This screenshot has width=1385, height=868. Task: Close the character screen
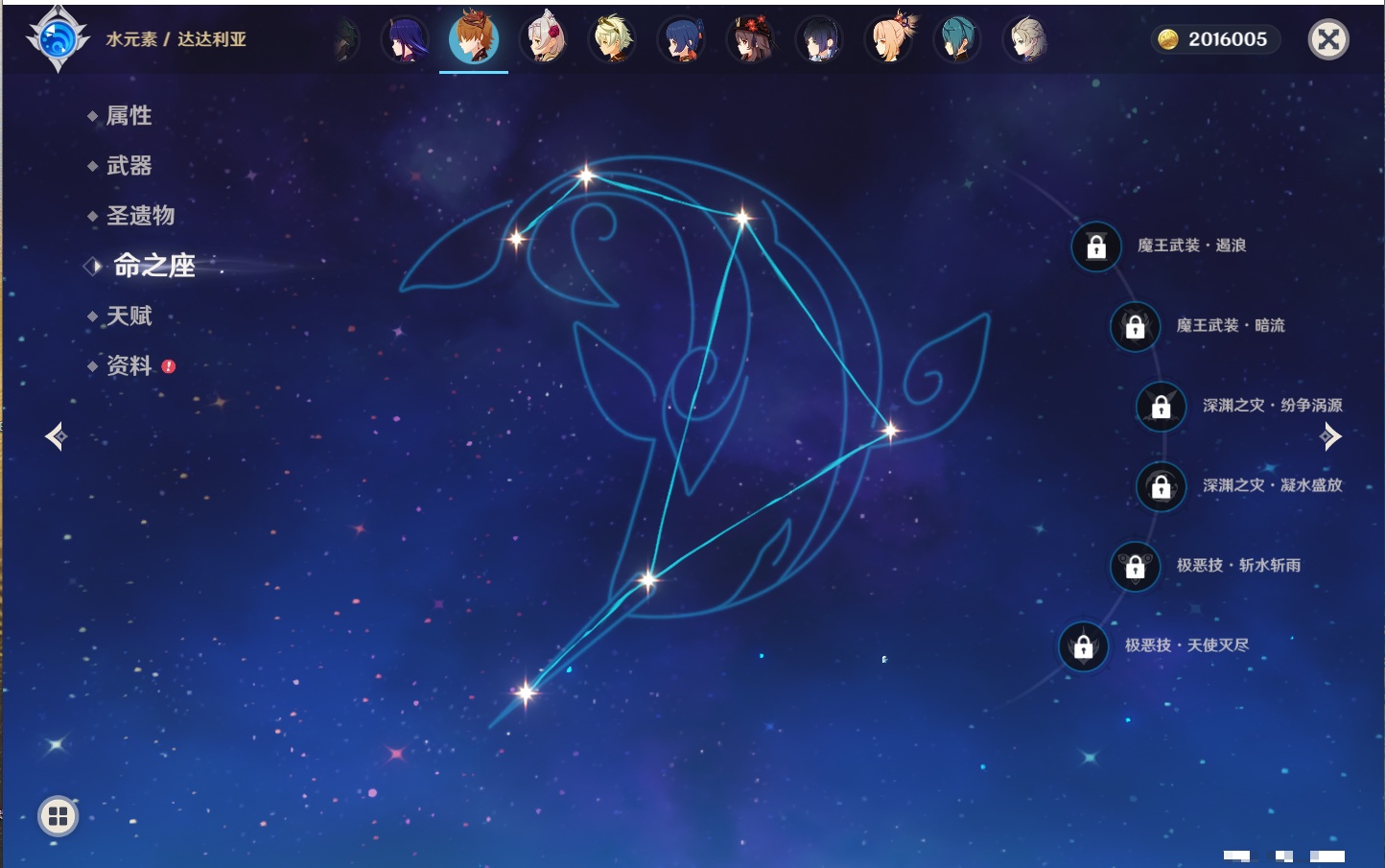1328,39
